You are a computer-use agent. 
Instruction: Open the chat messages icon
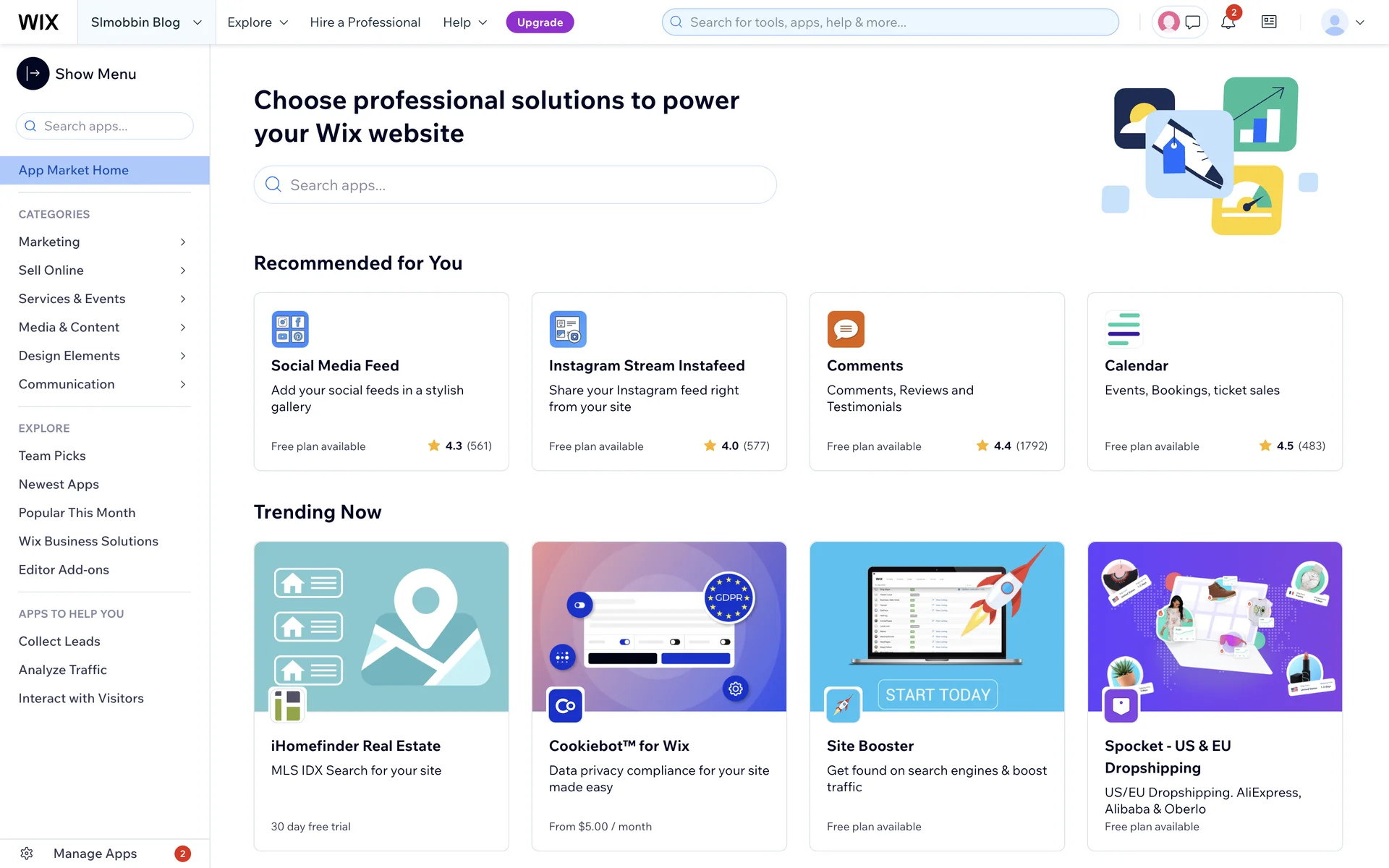tap(1193, 22)
